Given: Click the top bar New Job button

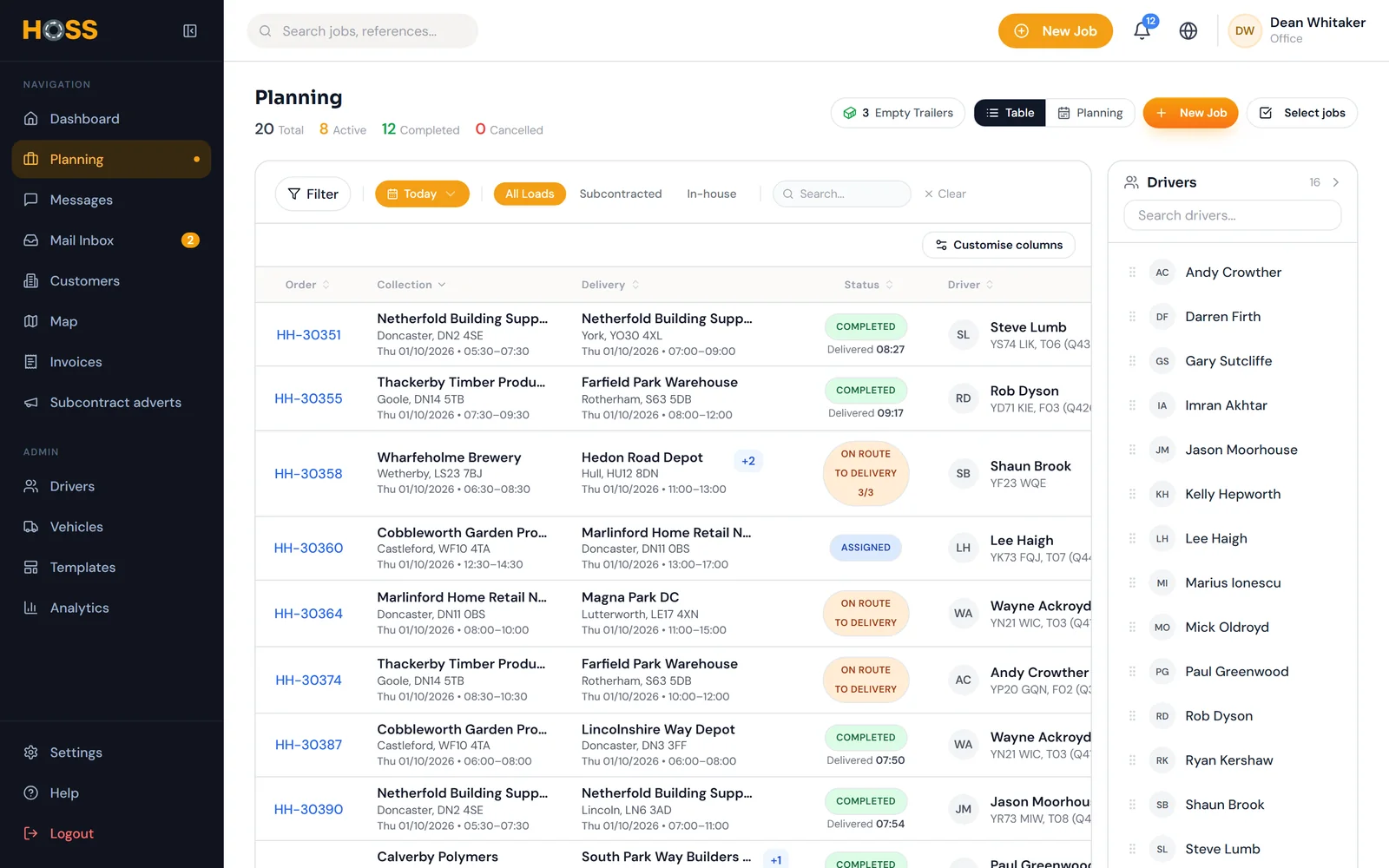Looking at the screenshot, I should coord(1056,31).
